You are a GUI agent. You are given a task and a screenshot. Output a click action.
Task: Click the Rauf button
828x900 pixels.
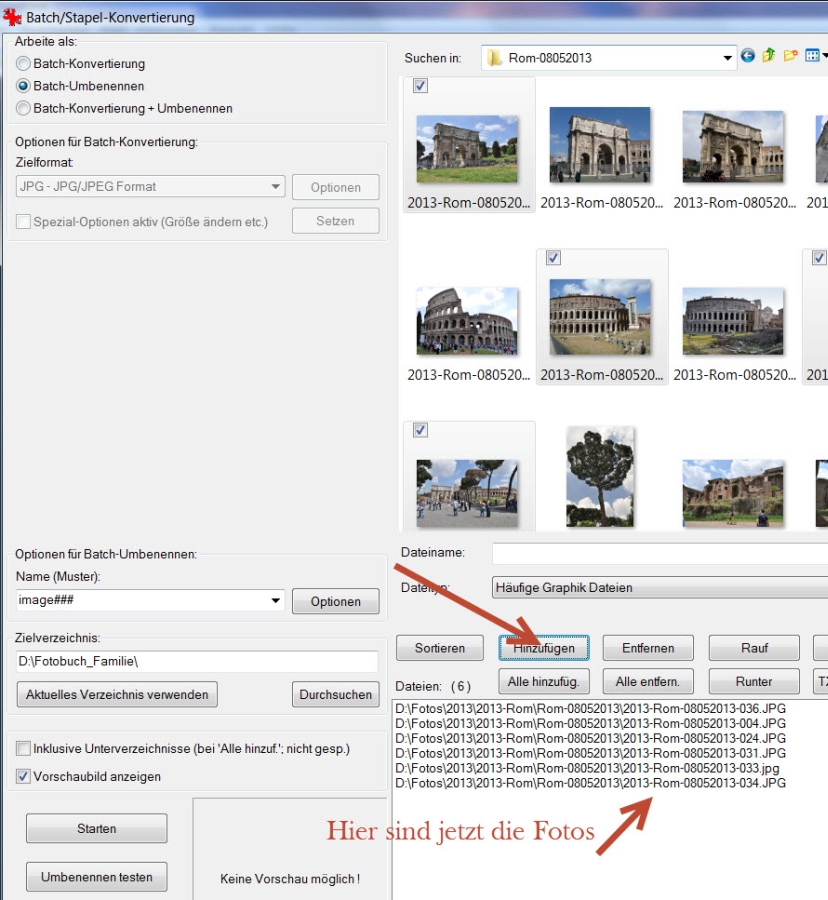[x=755, y=648]
